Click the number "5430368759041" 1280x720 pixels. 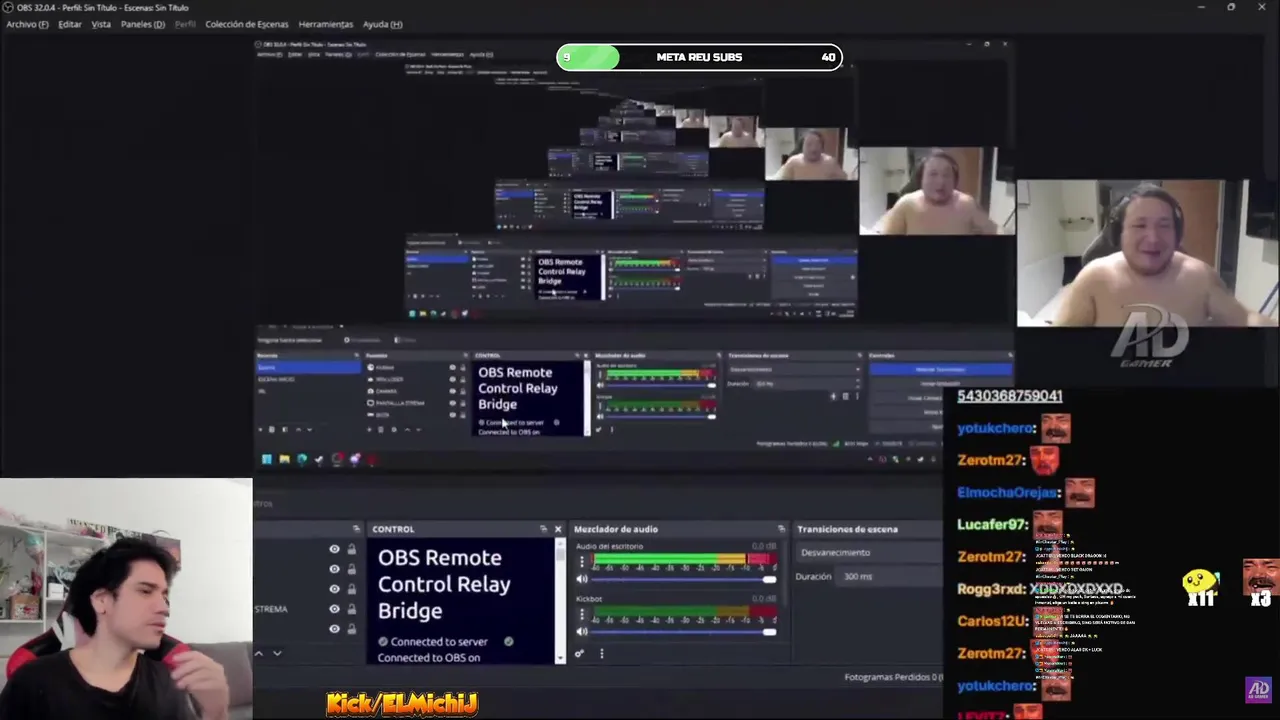tap(1010, 396)
